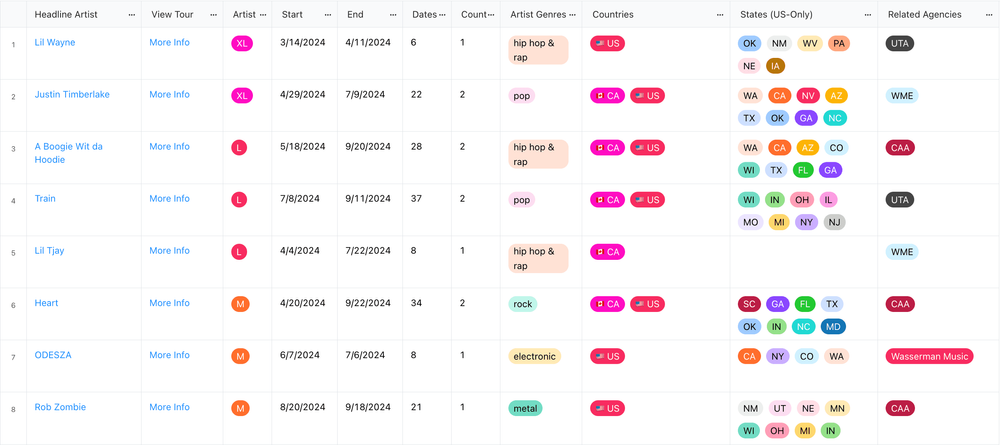Open the Rob Zombie artist link
Viewport: 1000px width, 445px height.
[60, 407]
